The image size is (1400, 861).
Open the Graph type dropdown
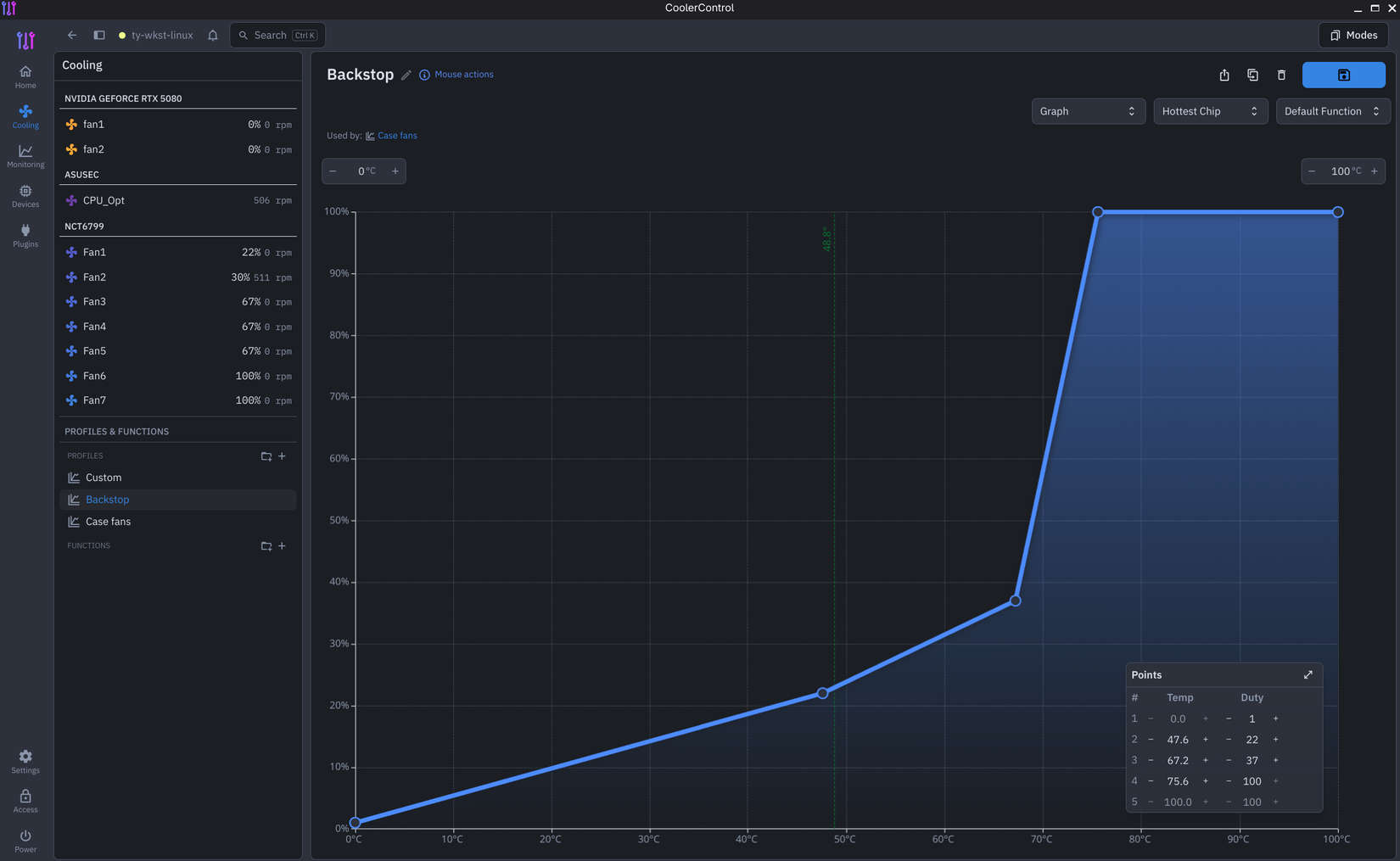[1088, 111]
